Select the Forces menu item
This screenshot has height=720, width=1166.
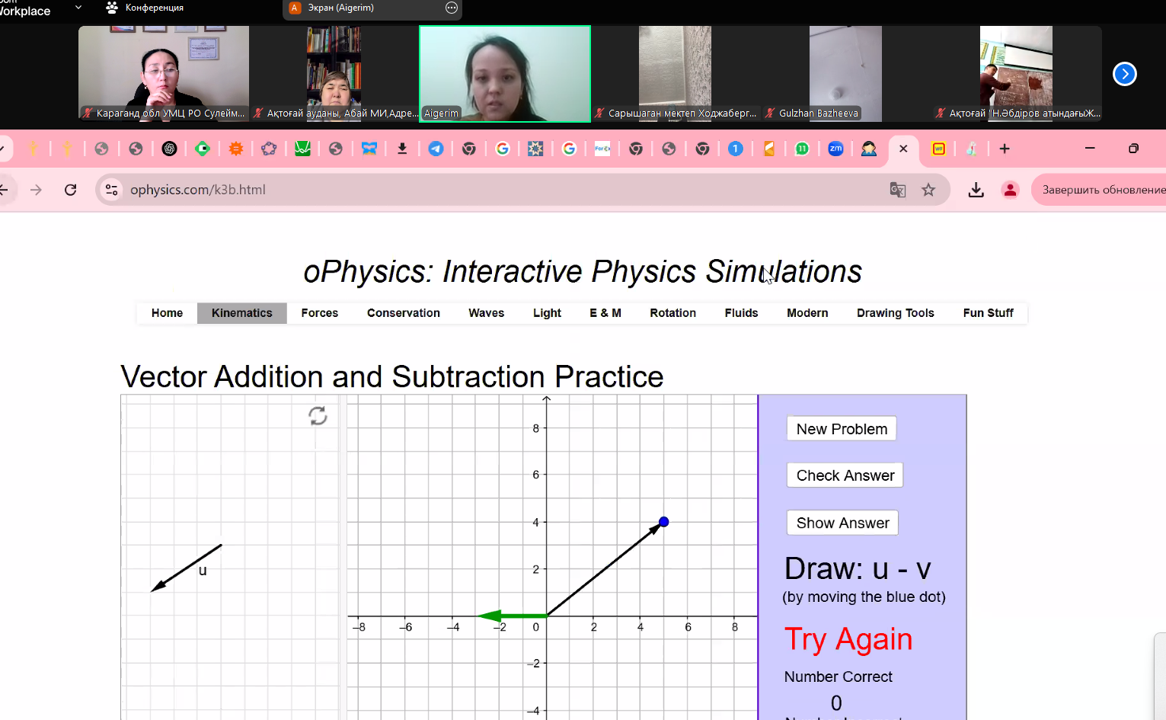pos(319,313)
